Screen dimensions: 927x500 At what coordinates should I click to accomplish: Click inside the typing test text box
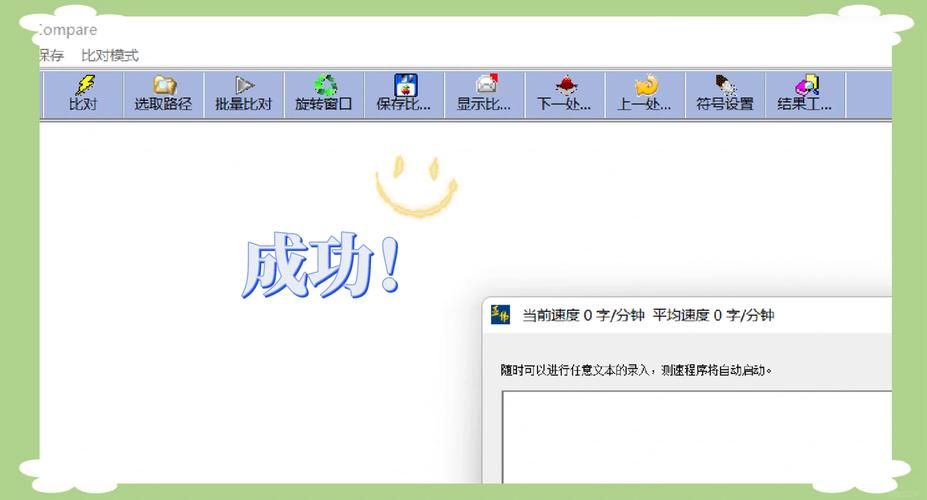pyautogui.click(x=697, y=437)
